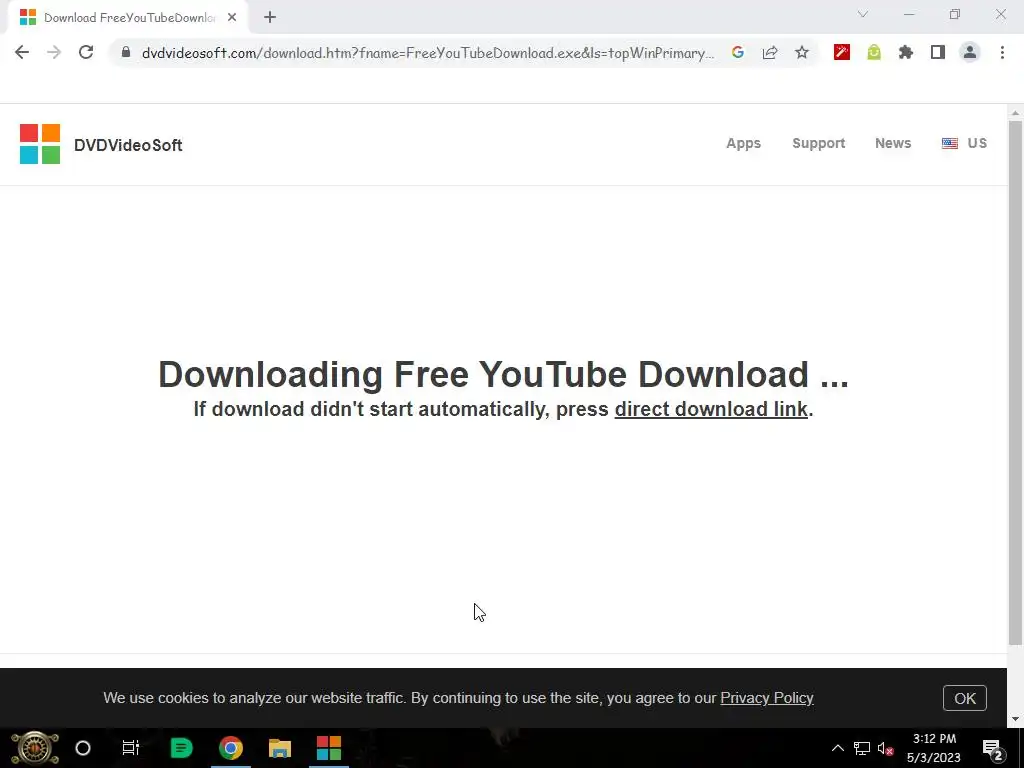Open the Chrome three-dot menu
The image size is (1024, 768).
[x=1002, y=52]
